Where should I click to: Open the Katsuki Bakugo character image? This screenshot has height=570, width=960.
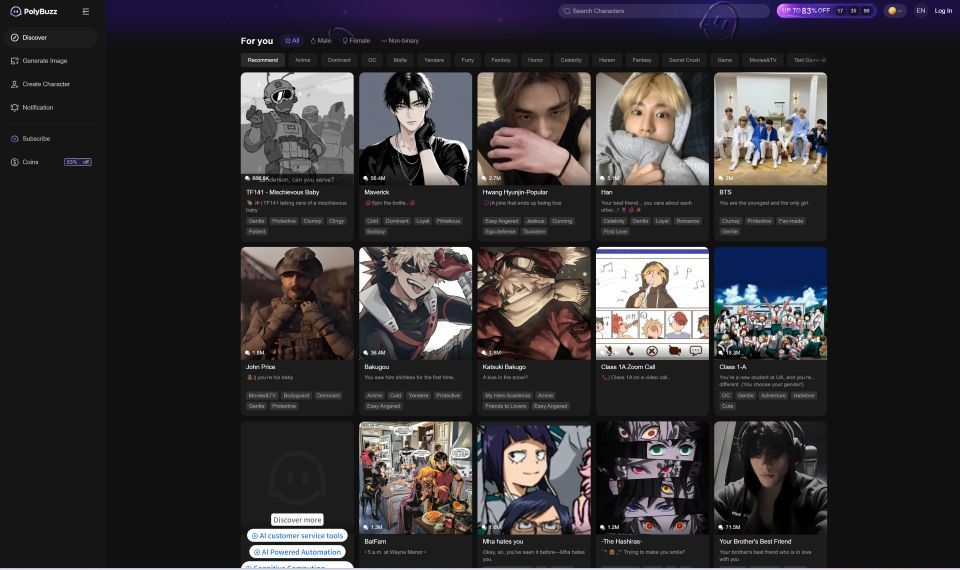click(x=534, y=303)
